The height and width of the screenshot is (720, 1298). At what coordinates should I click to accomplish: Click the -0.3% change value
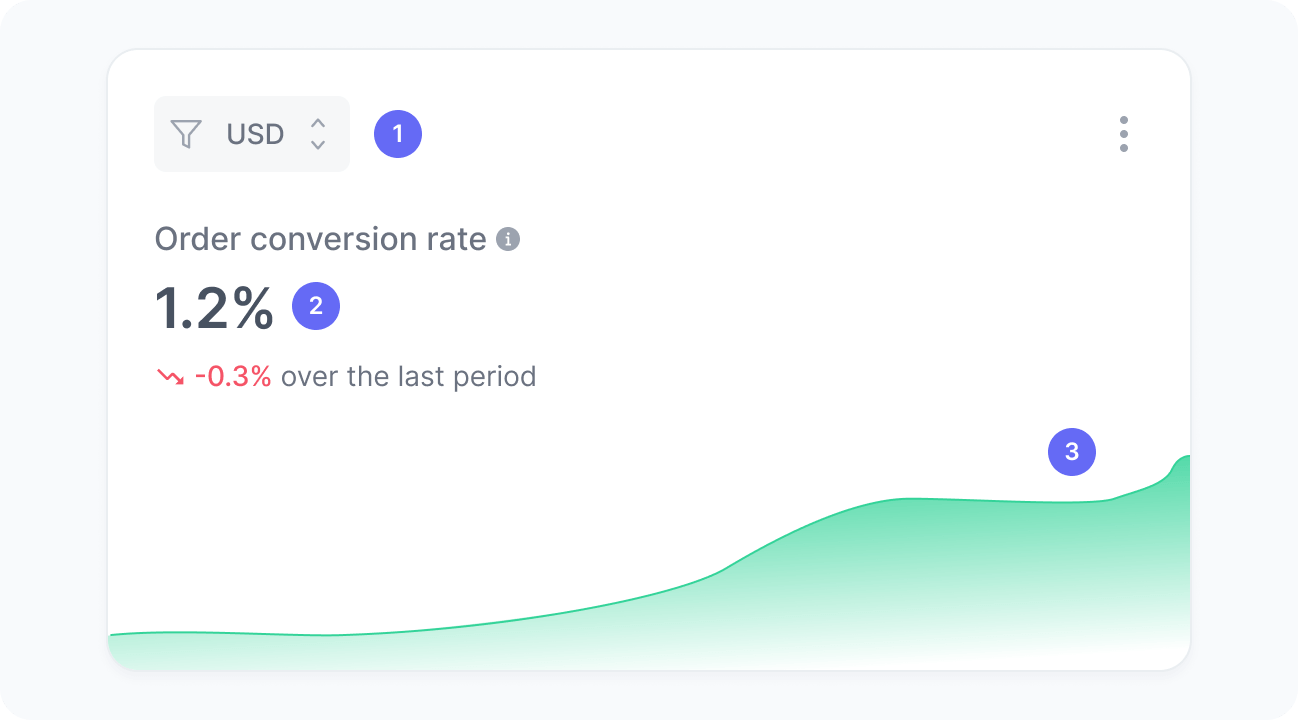coord(235,376)
